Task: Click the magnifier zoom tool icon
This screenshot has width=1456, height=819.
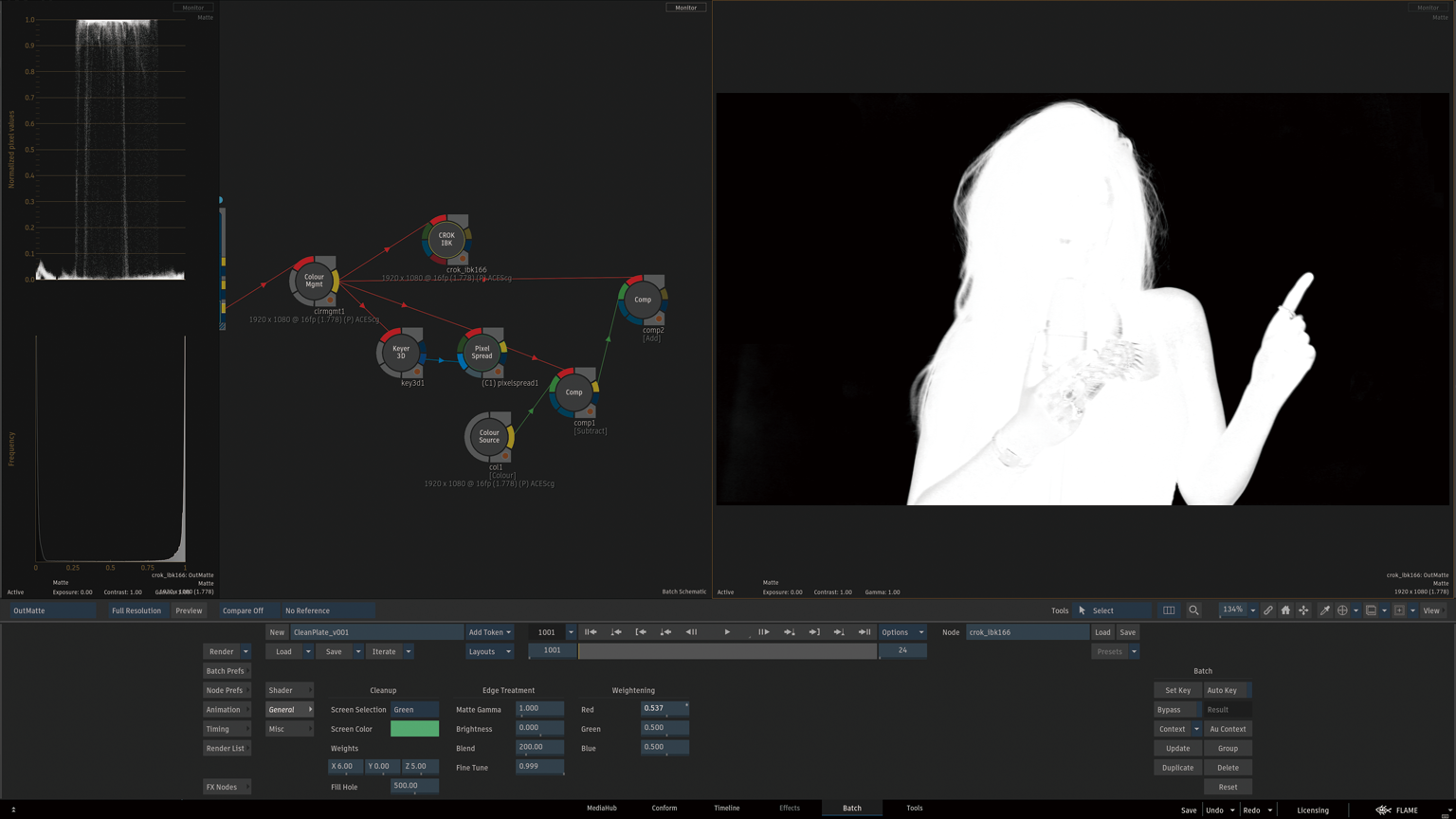Action: coord(1194,610)
